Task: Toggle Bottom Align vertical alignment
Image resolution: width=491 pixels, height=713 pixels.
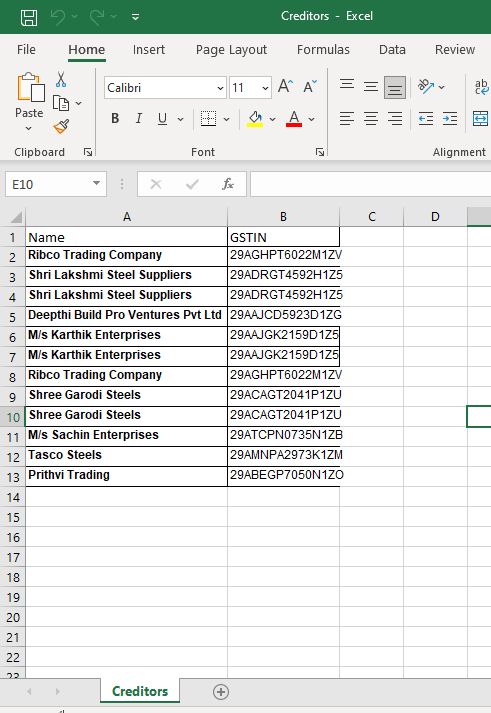Action: pos(395,87)
